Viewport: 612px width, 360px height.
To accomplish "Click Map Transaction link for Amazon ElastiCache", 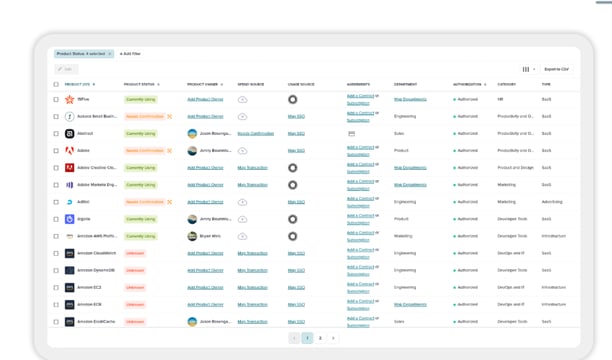I will (253, 322).
